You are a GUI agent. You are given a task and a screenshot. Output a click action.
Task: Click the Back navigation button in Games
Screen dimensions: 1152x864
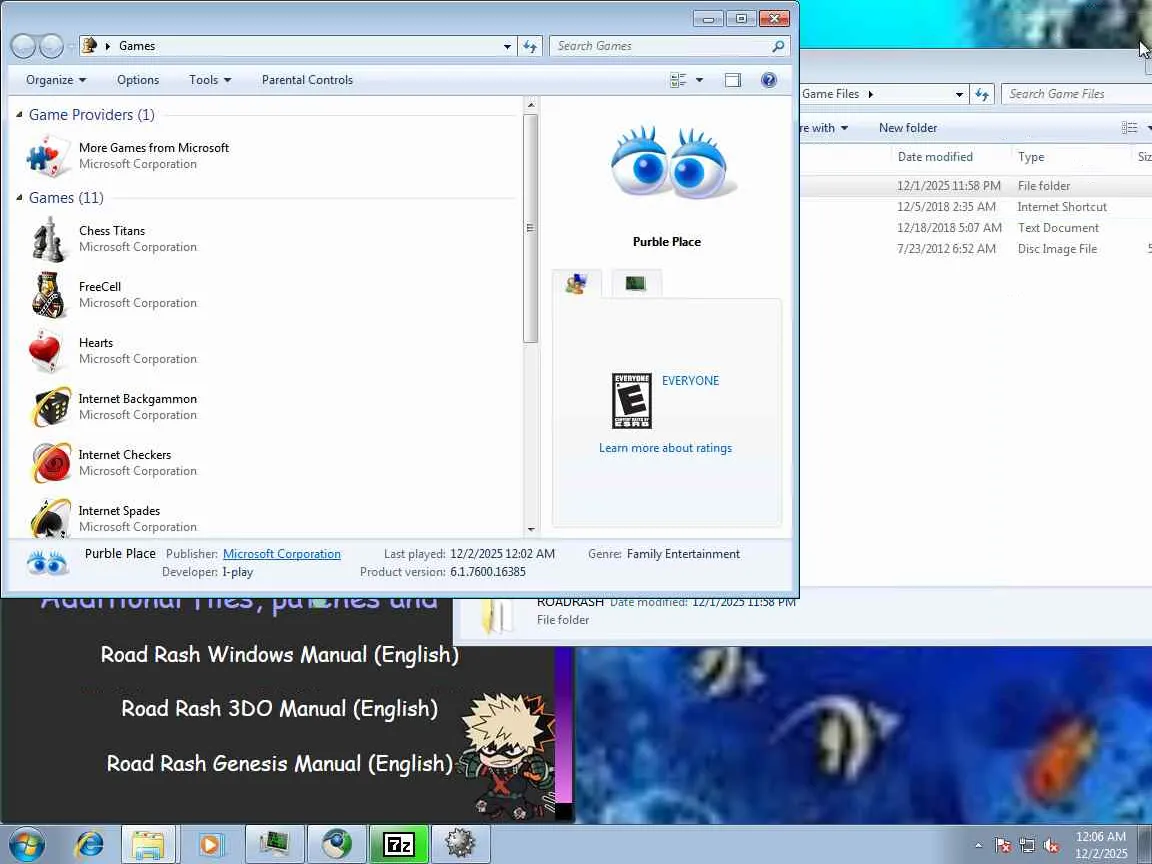[x=24, y=46]
